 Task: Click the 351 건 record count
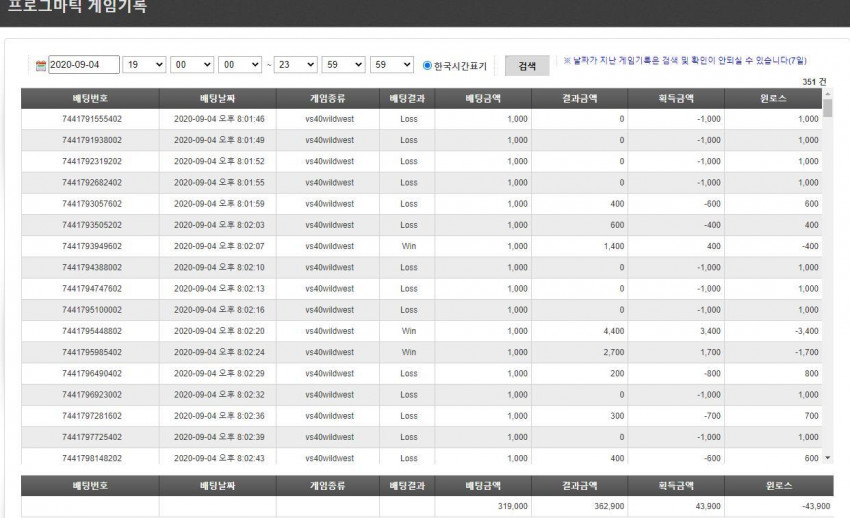(814, 82)
